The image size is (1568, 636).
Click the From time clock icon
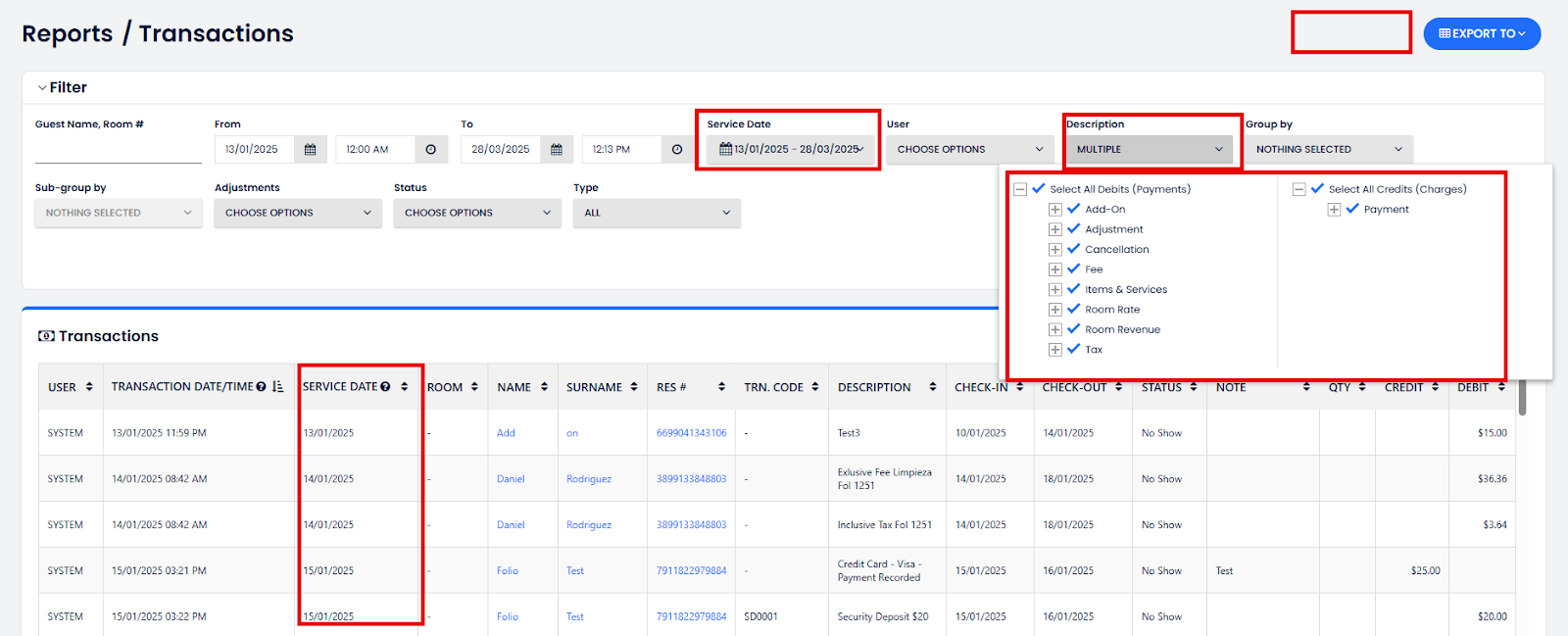(x=431, y=150)
